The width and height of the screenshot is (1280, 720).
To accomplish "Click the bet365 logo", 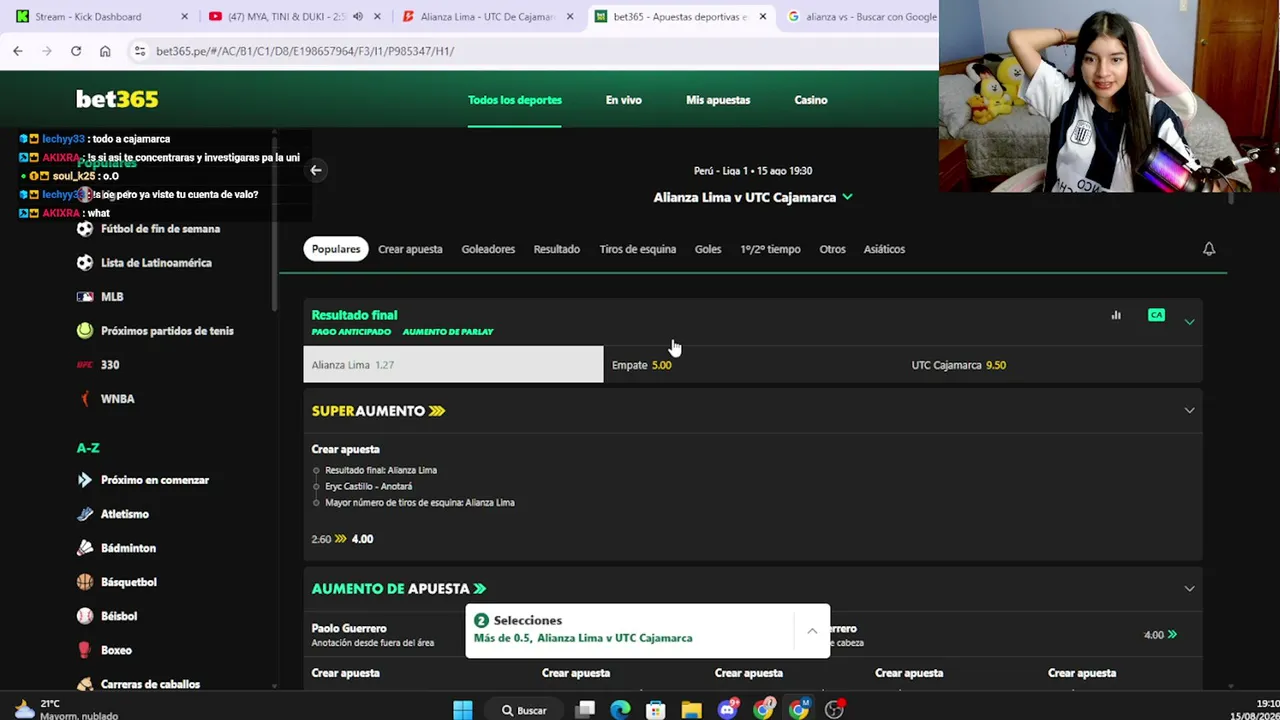I will [117, 99].
